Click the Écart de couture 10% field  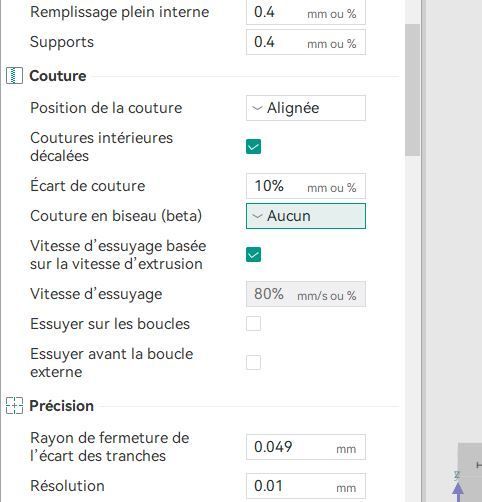point(306,186)
